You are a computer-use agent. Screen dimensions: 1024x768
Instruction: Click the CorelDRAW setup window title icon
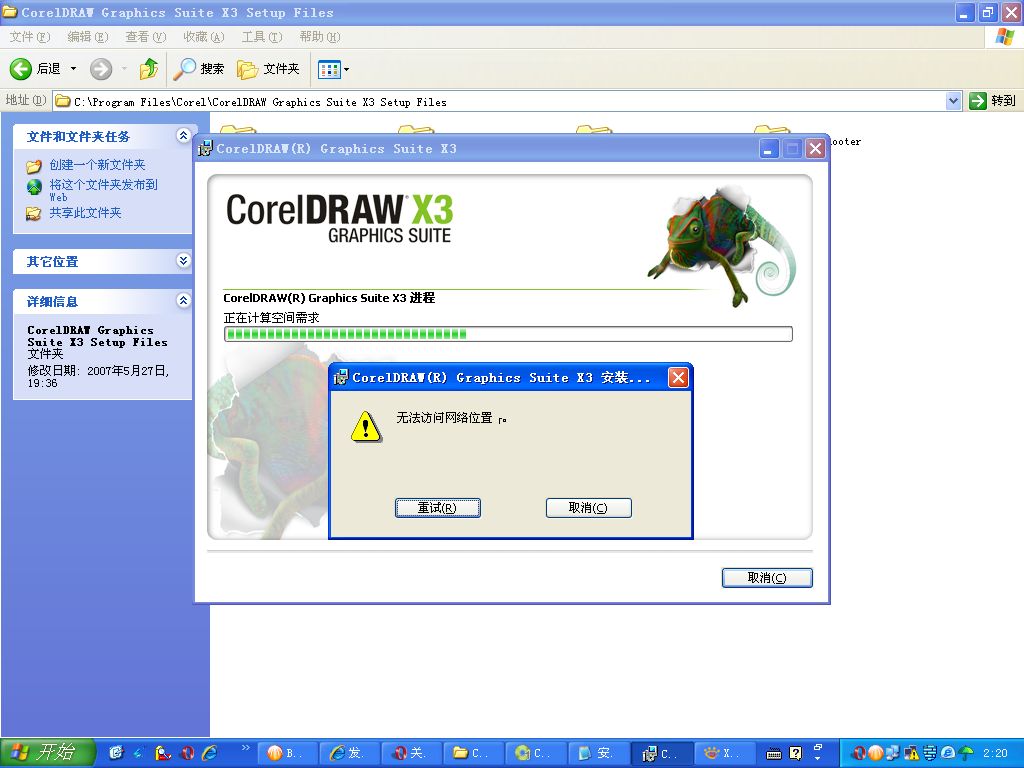click(206, 148)
